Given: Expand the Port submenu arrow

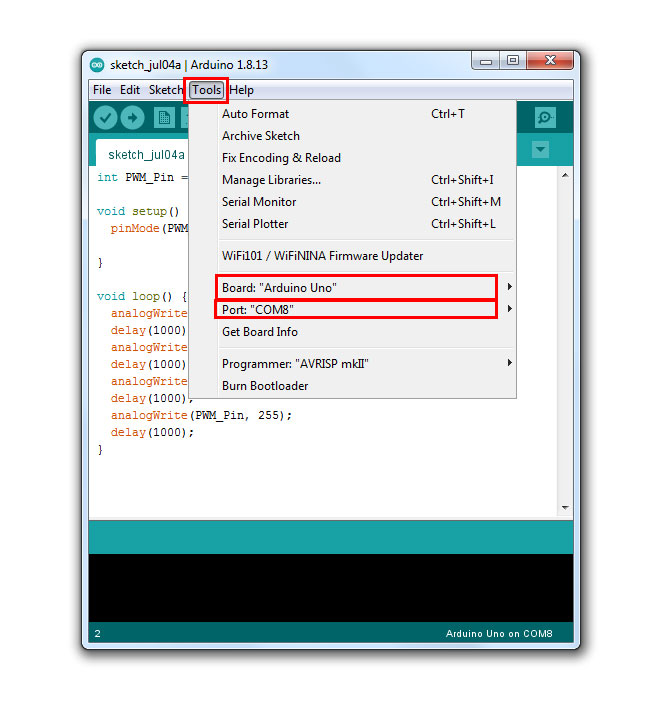Looking at the screenshot, I should (509, 309).
